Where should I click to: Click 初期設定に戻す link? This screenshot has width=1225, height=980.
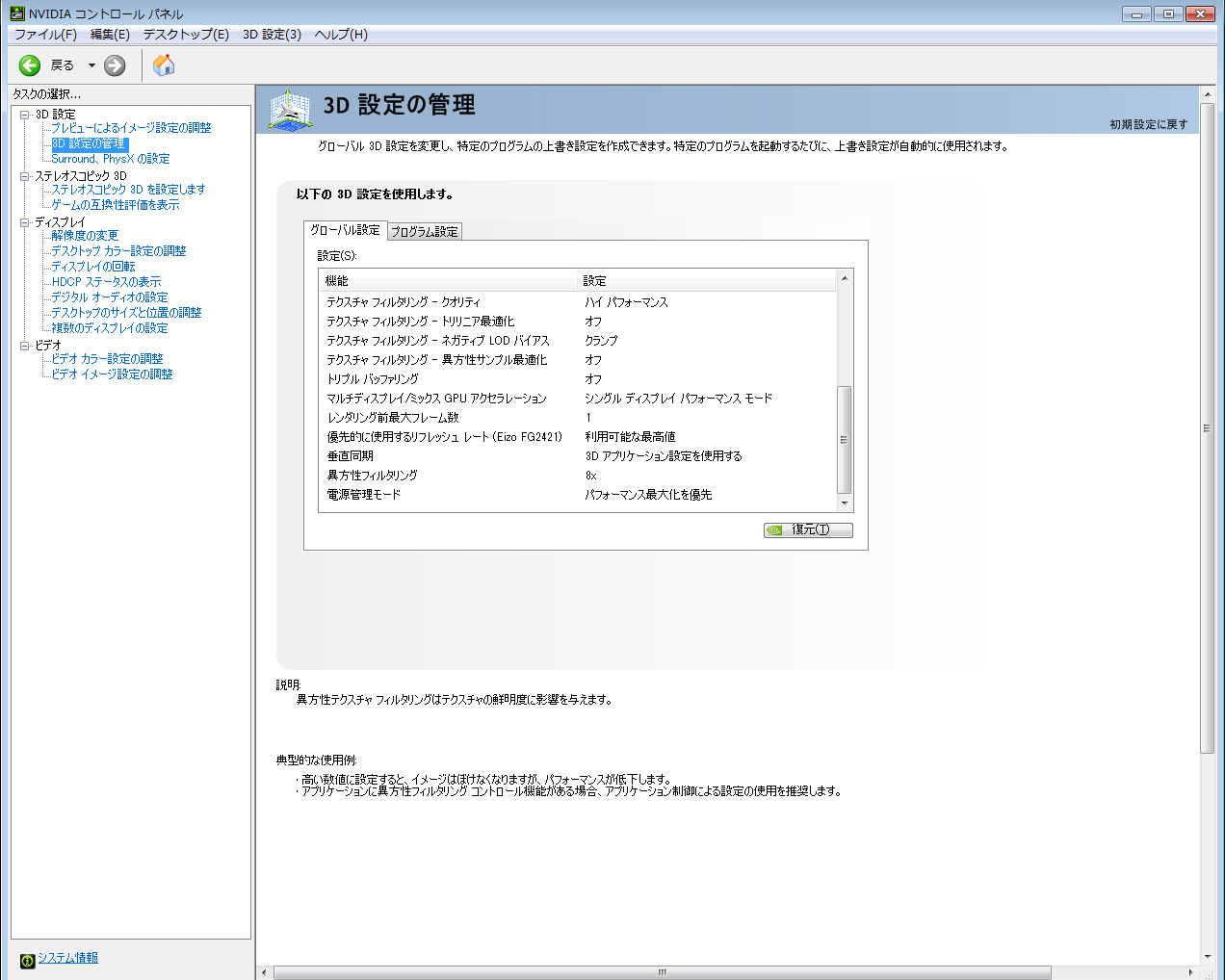[1148, 124]
